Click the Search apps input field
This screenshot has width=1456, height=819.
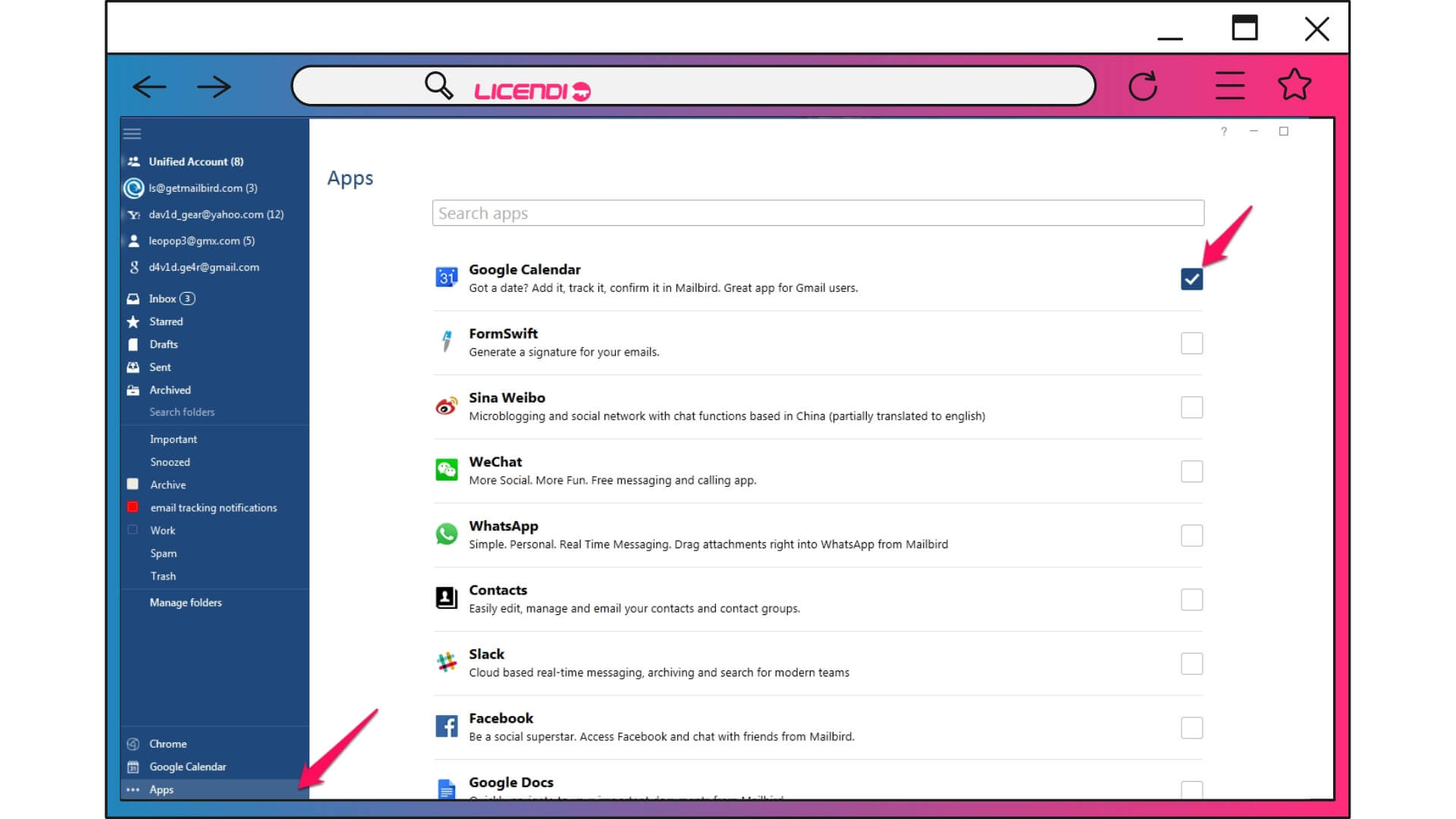(x=817, y=213)
